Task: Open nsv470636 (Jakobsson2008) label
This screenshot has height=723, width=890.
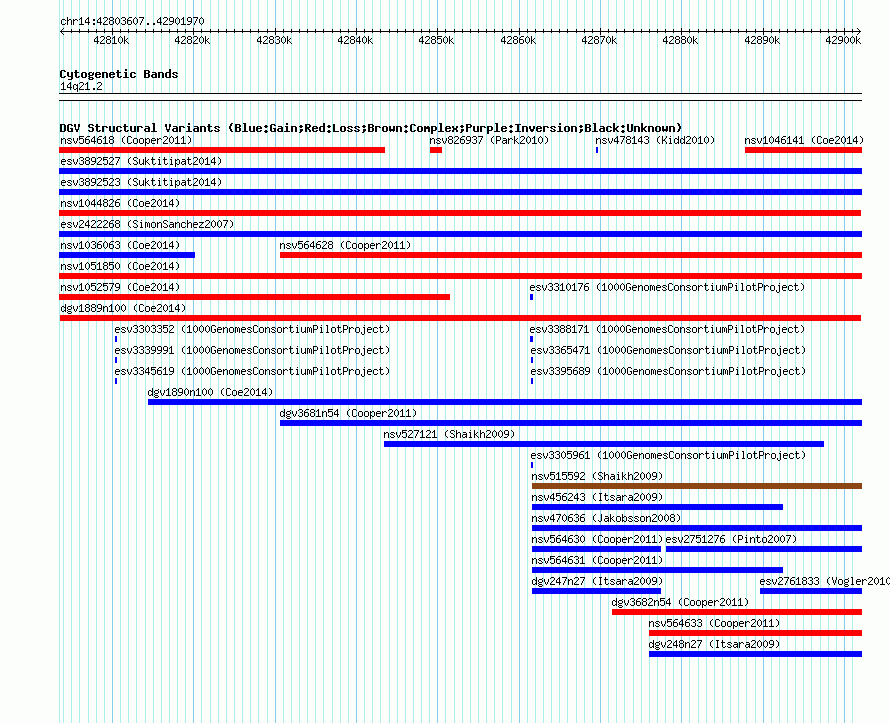Action: coord(606,518)
